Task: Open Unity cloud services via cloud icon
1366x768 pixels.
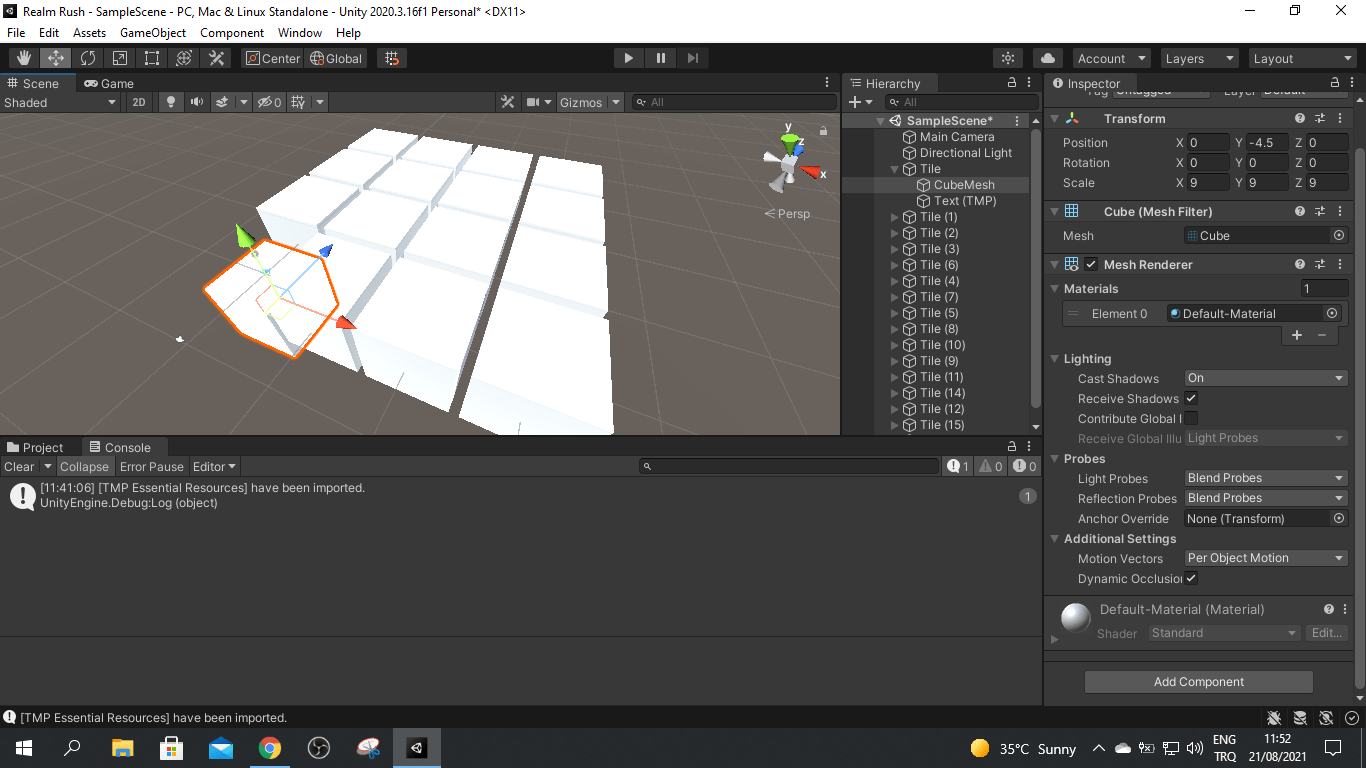Action: (x=1047, y=57)
